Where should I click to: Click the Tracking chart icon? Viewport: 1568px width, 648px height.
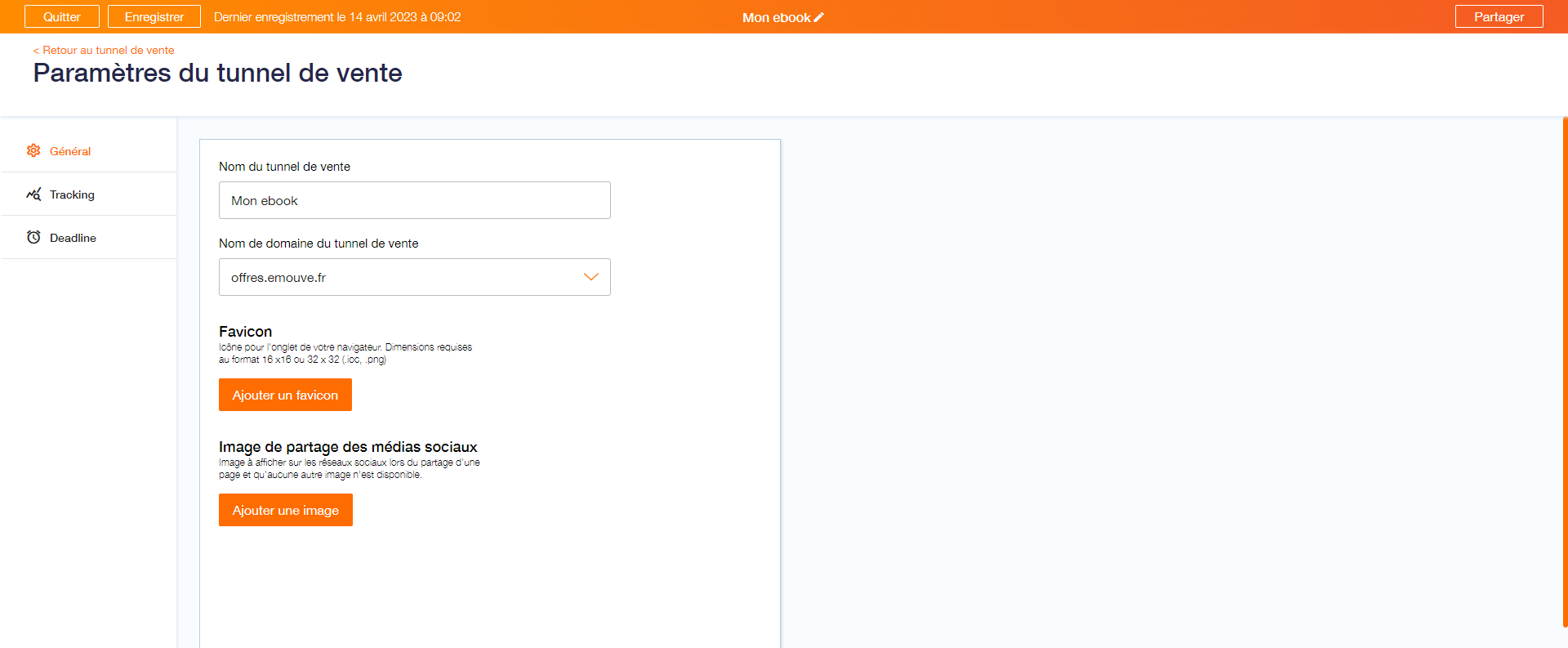33,194
